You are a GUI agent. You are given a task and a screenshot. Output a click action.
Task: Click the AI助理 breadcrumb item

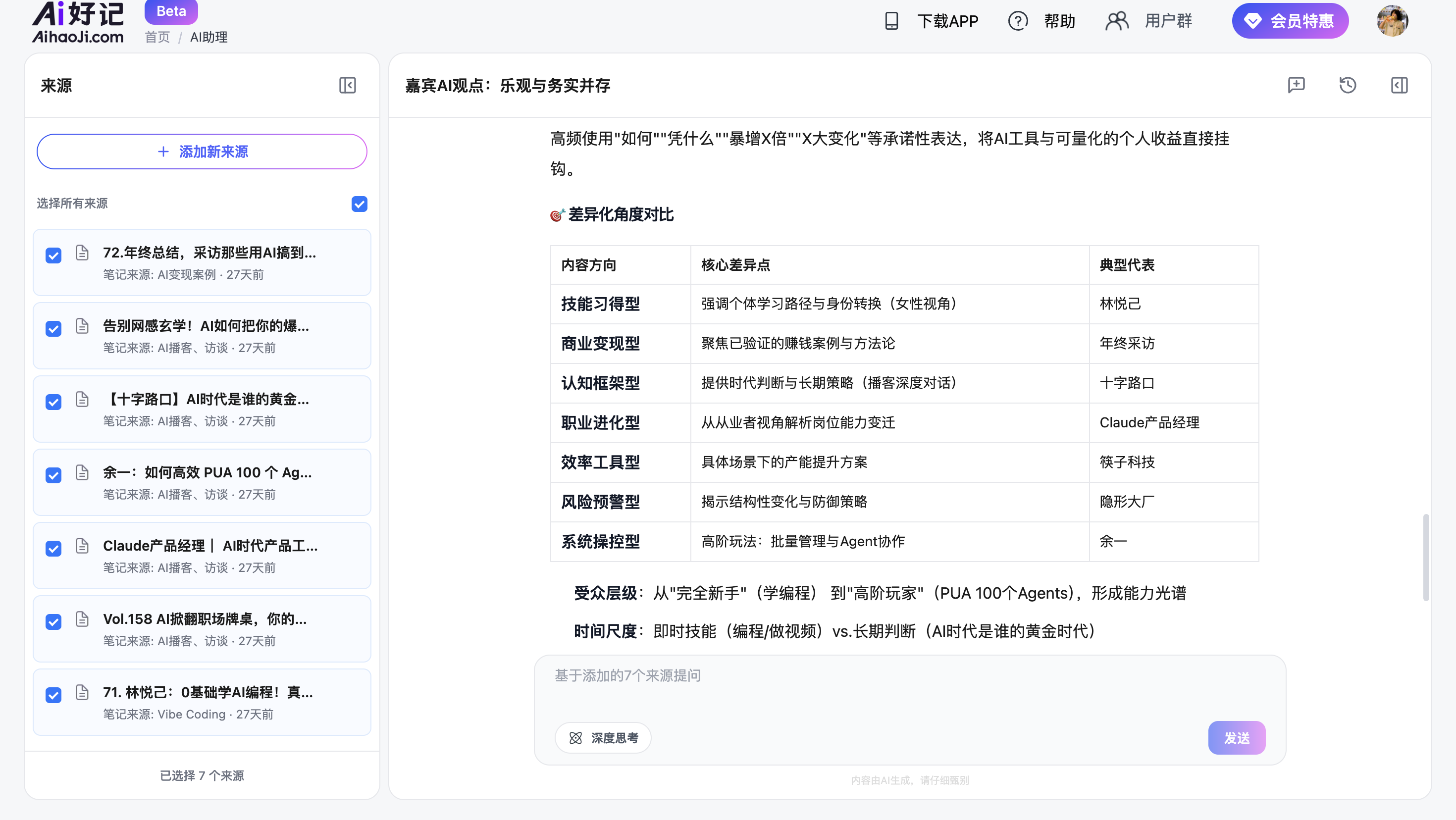pos(208,37)
